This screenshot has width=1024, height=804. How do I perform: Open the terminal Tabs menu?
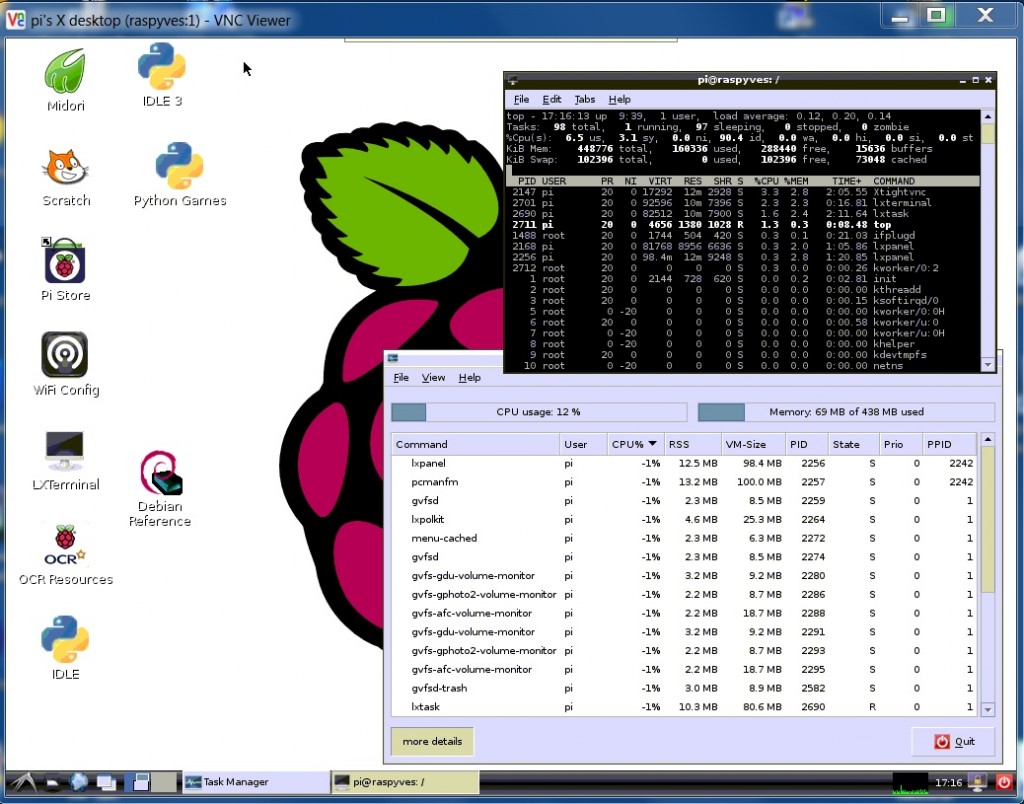click(584, 99)
